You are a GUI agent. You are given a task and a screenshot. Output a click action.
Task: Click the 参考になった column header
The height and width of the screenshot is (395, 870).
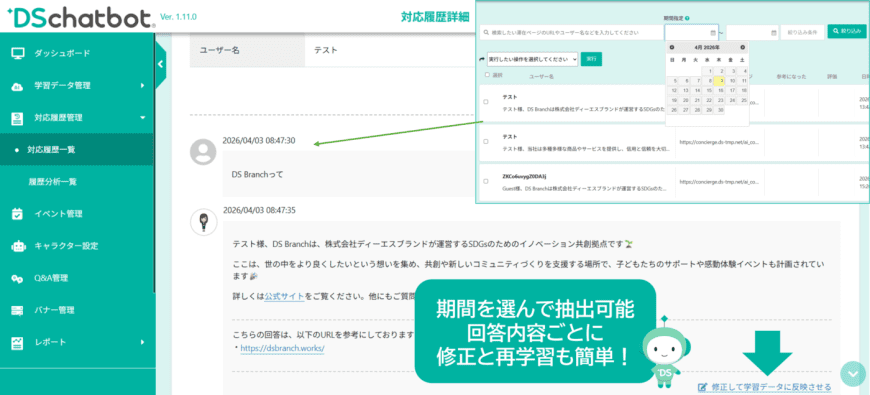tap(792, 76)
